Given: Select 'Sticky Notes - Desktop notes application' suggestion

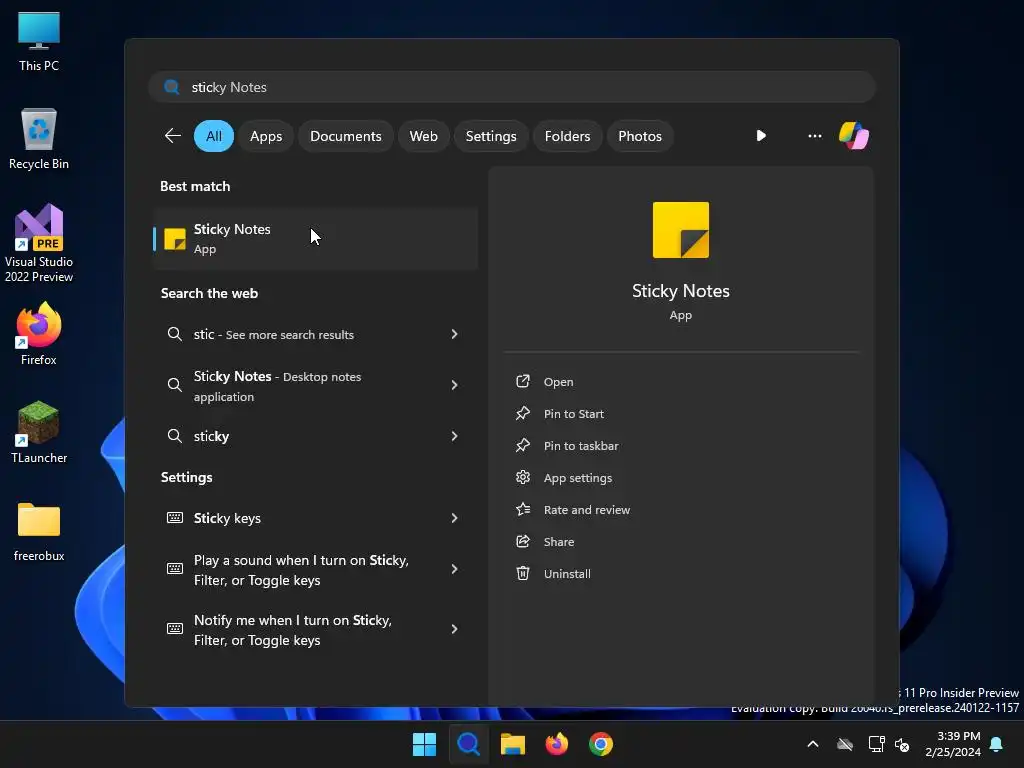Looking at the screenshot, I should (x=316, y=386).
